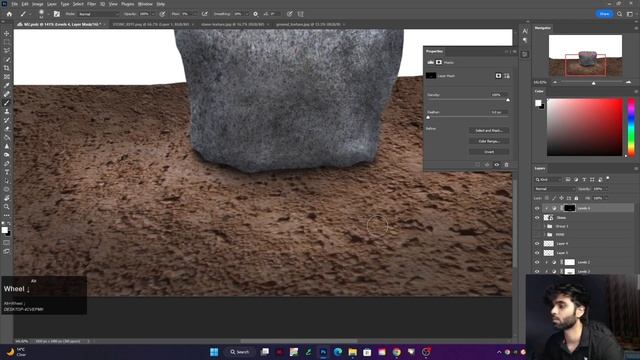Screen dimensions: 640x360
Task: Open the Filter menu
Action: (91, 4)
